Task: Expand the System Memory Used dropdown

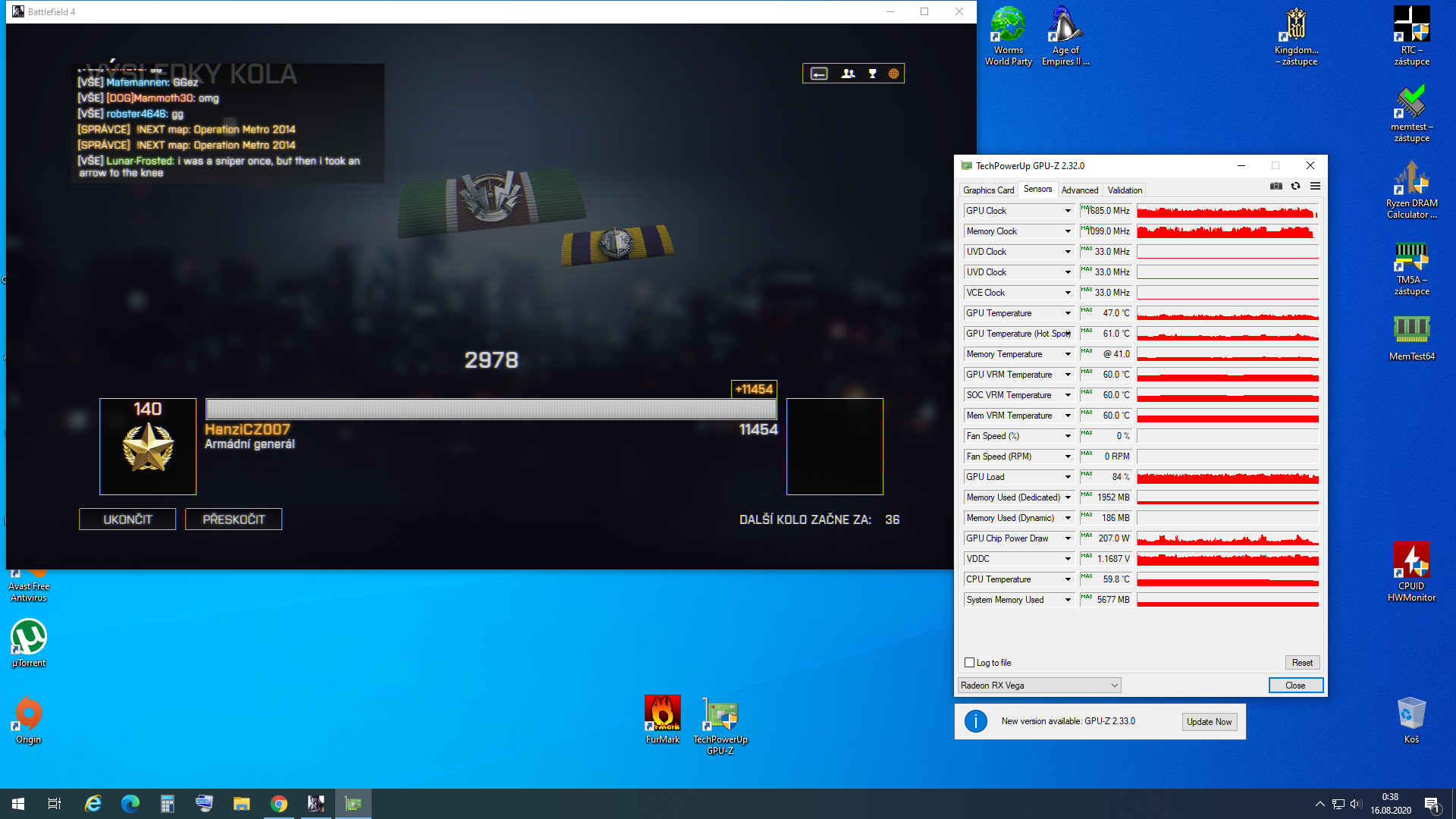Action: point(1068,600)
